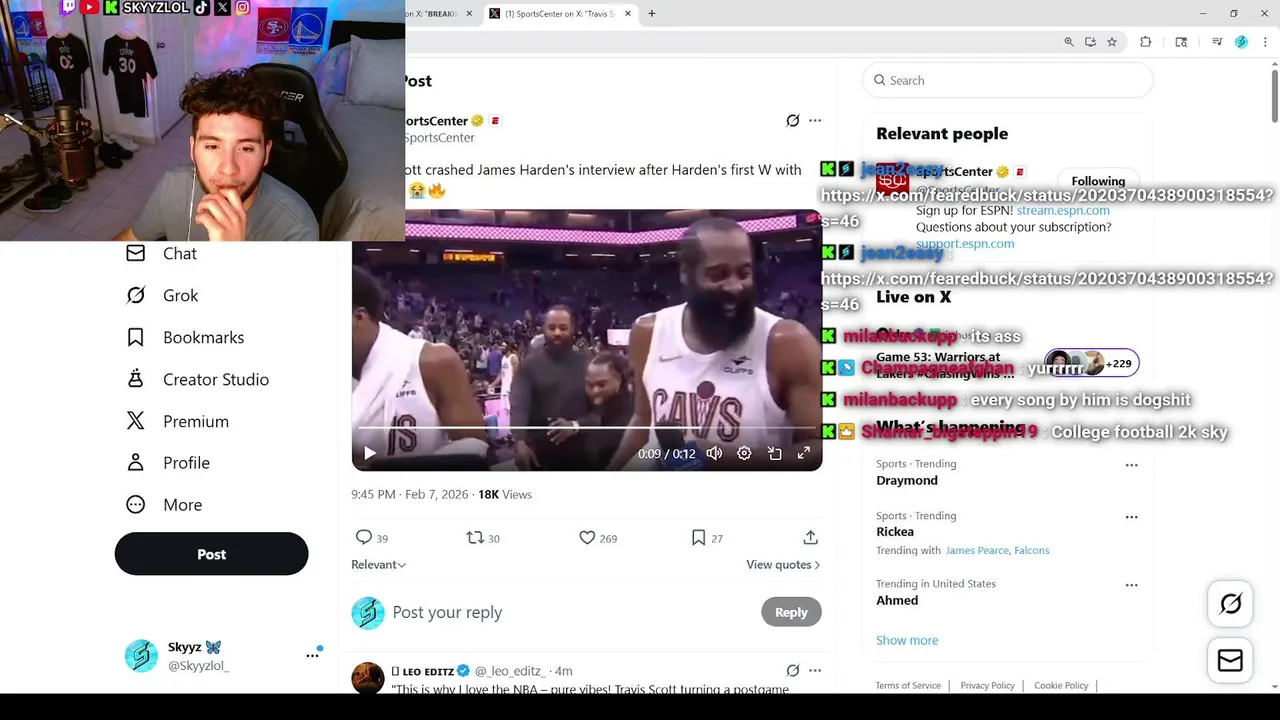Screen dimensions: 1280x720
Task: Enable video picture-in-picture mode
Action: [774, 453]
